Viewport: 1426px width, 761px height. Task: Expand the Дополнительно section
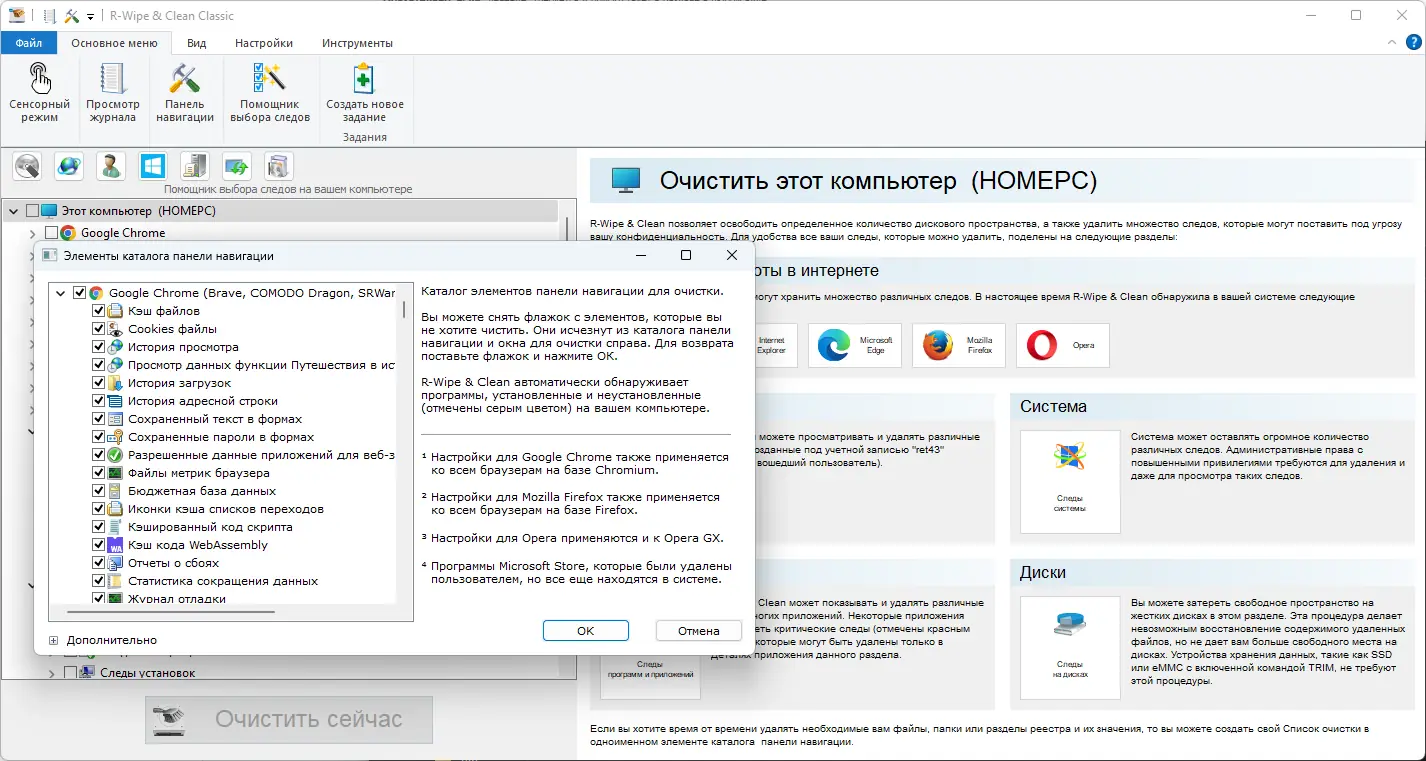(x=54, y=640)
